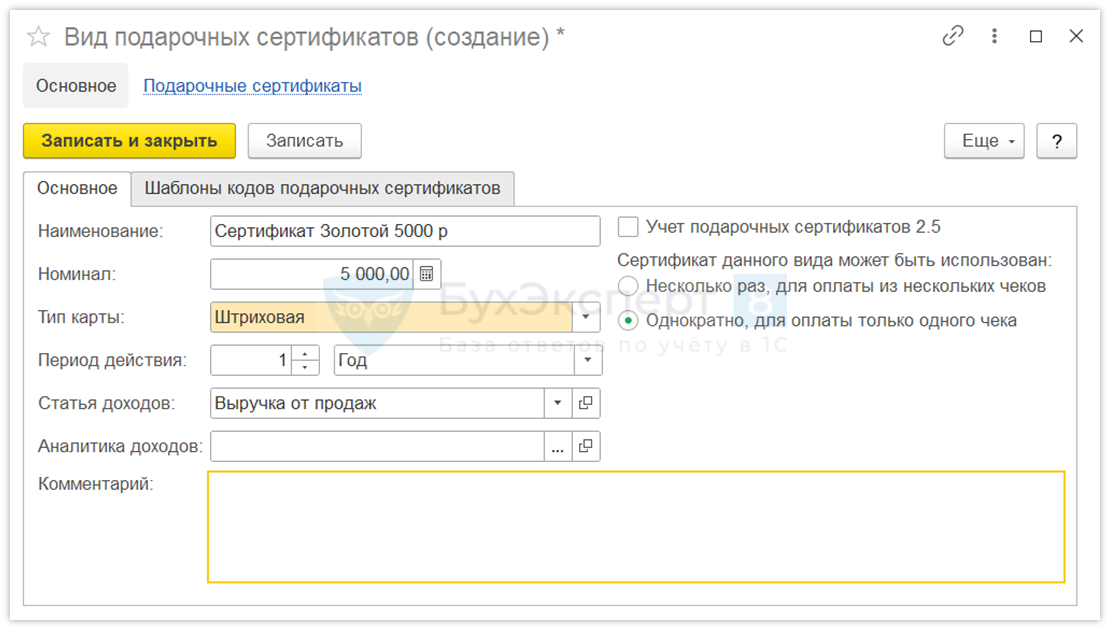Add form to favorites with star icon
The height and width of the screenshot is (630, 1110).
click(x=38, y=37)
